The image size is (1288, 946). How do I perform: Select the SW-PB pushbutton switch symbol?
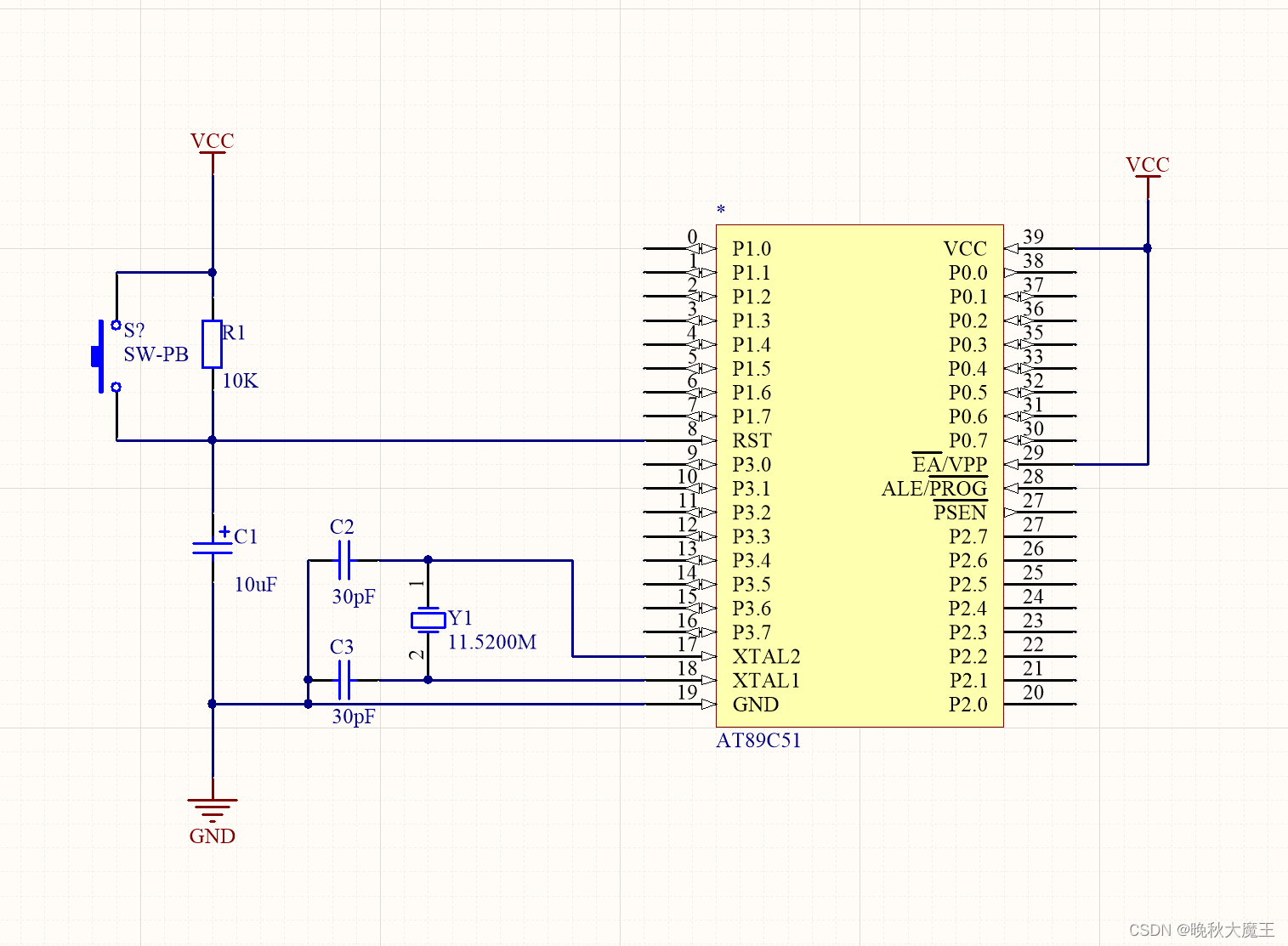(x=106, y=356)
